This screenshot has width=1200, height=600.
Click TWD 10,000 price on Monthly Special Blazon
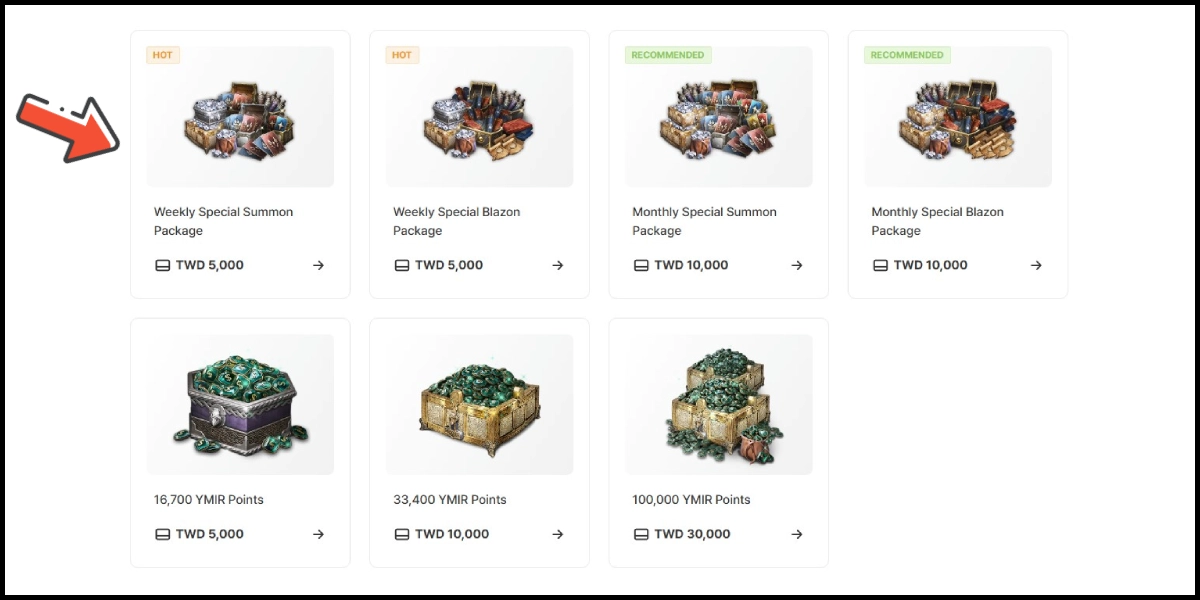[930, 266]
